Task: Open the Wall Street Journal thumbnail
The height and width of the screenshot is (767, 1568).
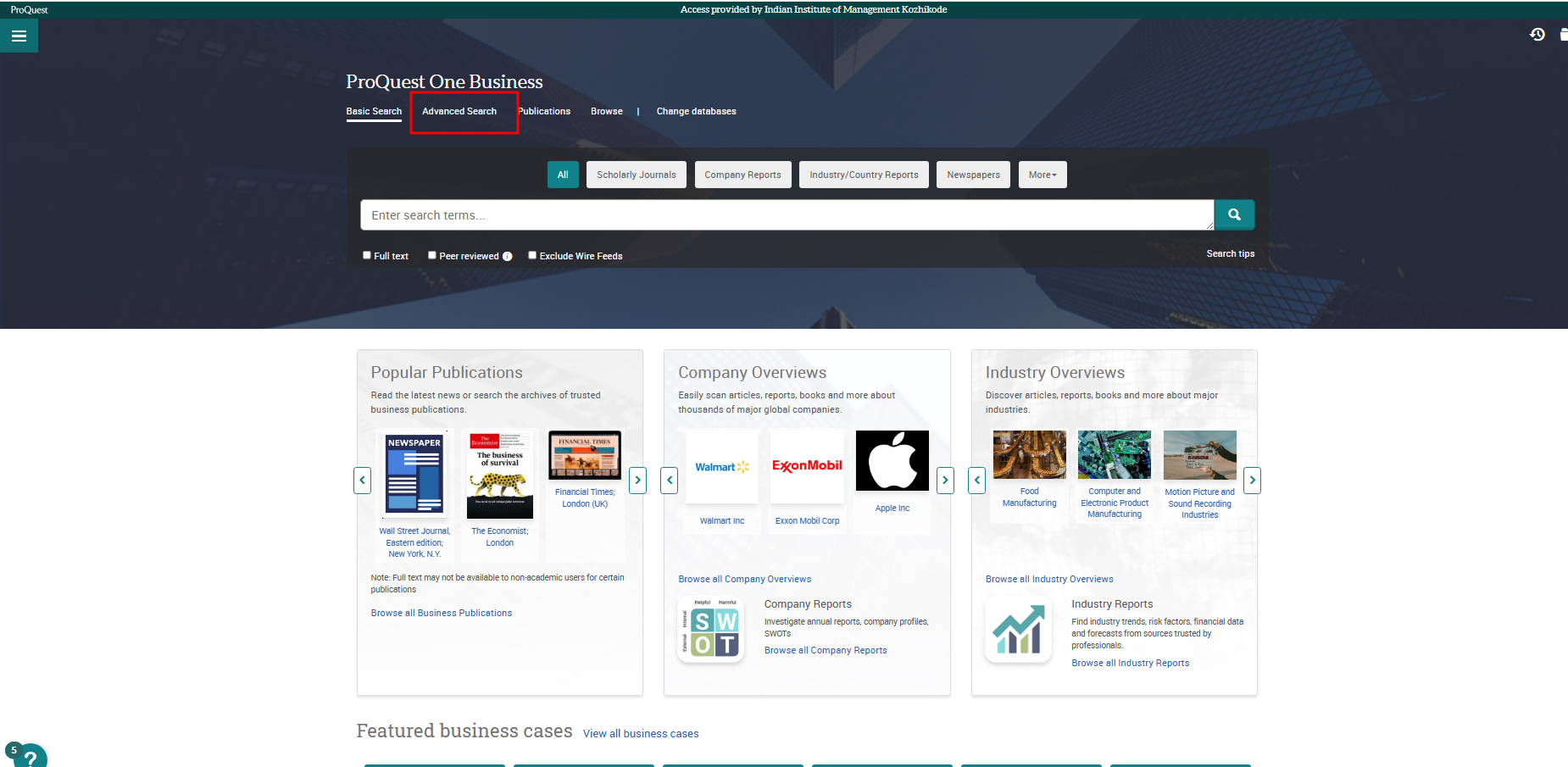Action: tap(414, 473)
